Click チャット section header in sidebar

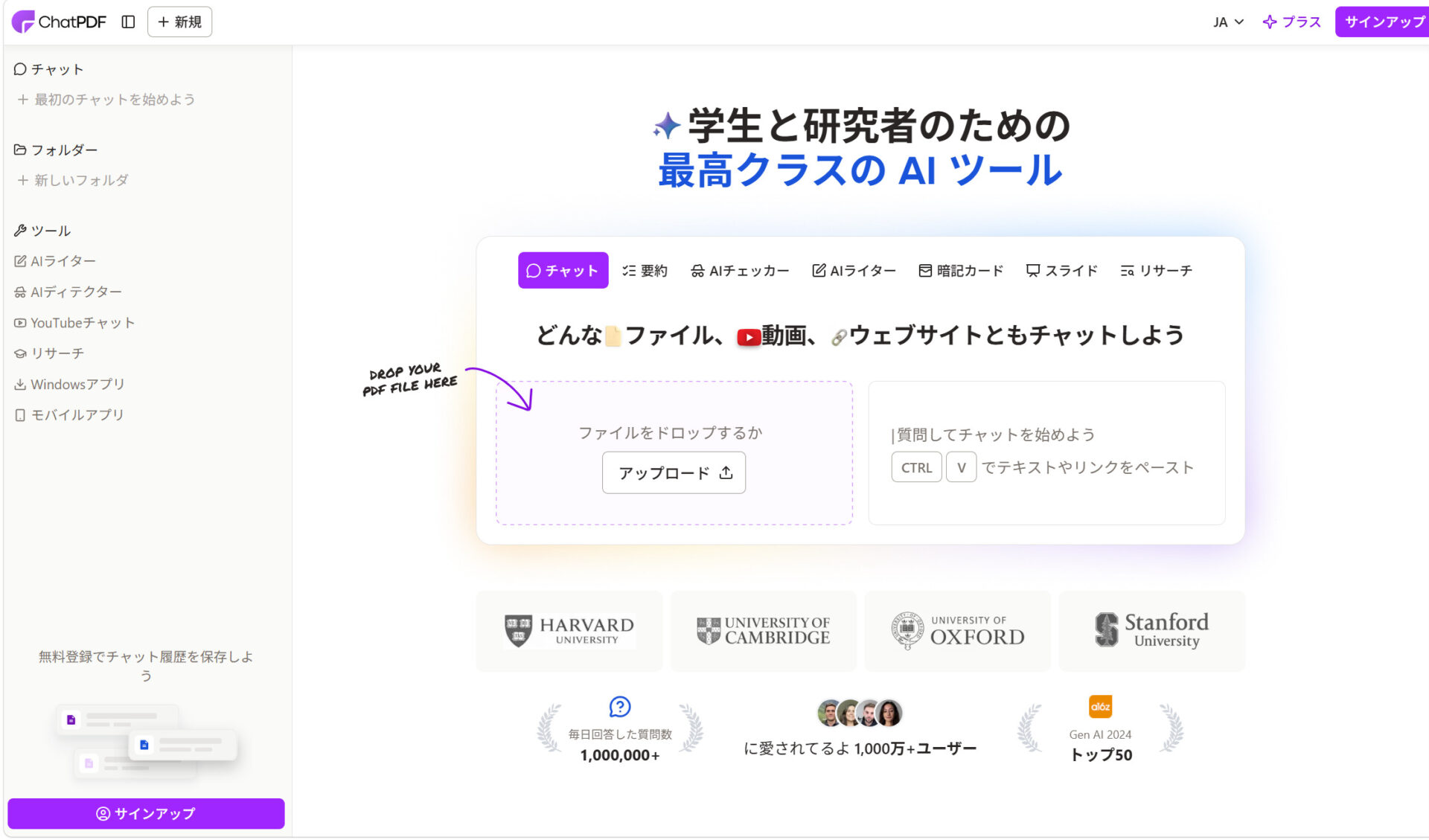pyautogui.click(x=49, y=69)
